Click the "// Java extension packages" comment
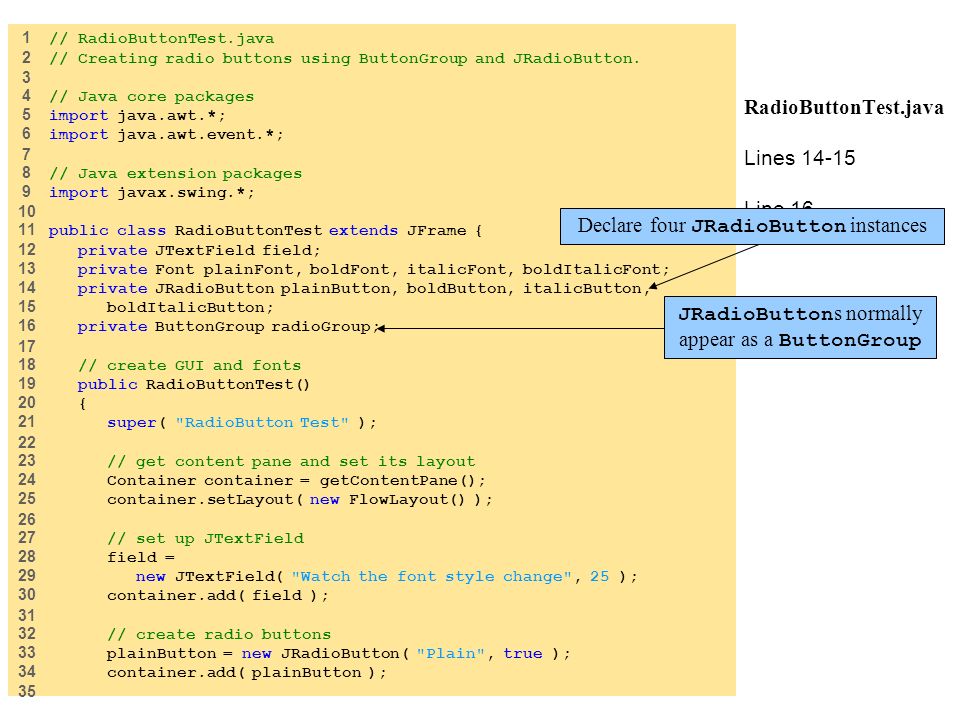The width and height of the screenshot is (960, 720). tap(175, 174)
